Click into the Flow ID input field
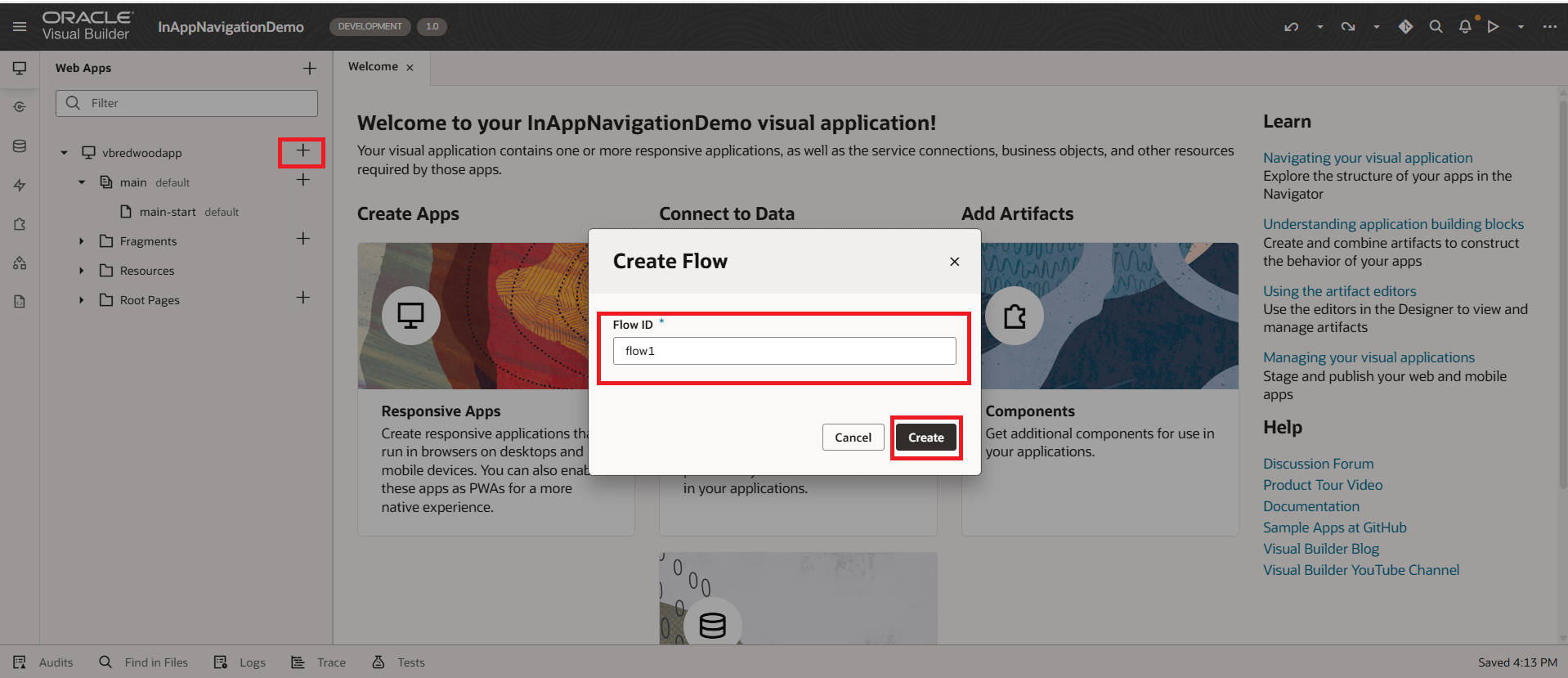This screenshot has height=678, width=1568. (x=784, y=351)
